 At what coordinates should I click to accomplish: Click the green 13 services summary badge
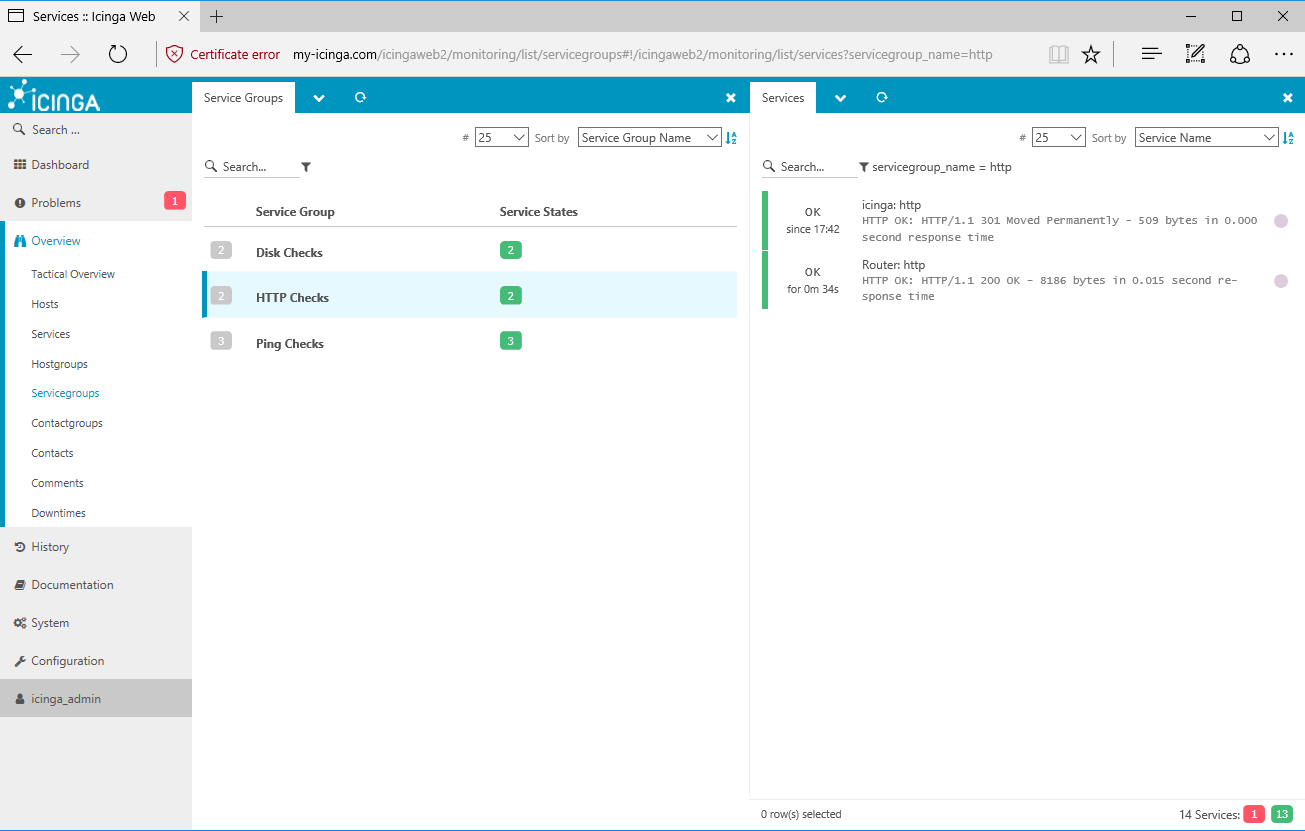point(1282,814)
